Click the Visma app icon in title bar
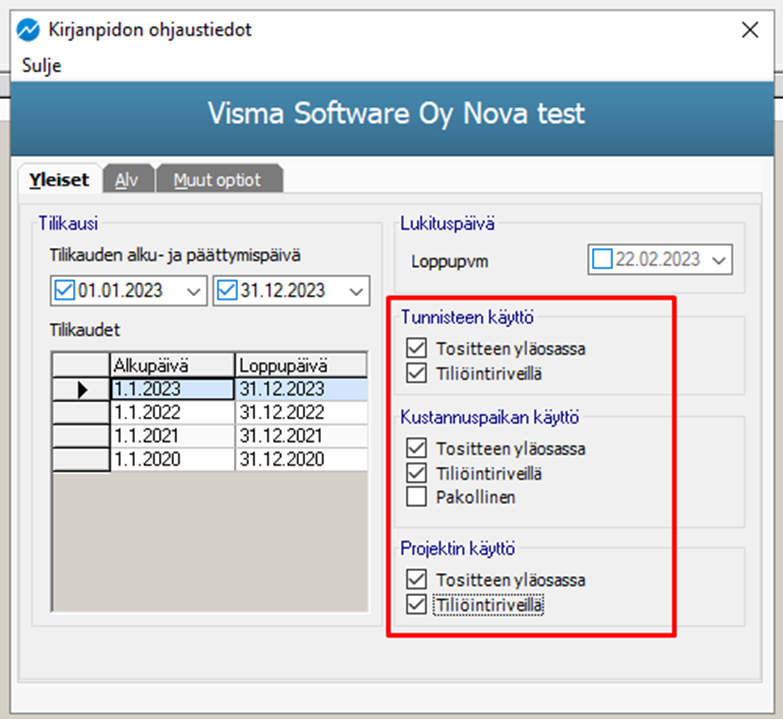This screenshot has width=783, height=719. point(28,30)
